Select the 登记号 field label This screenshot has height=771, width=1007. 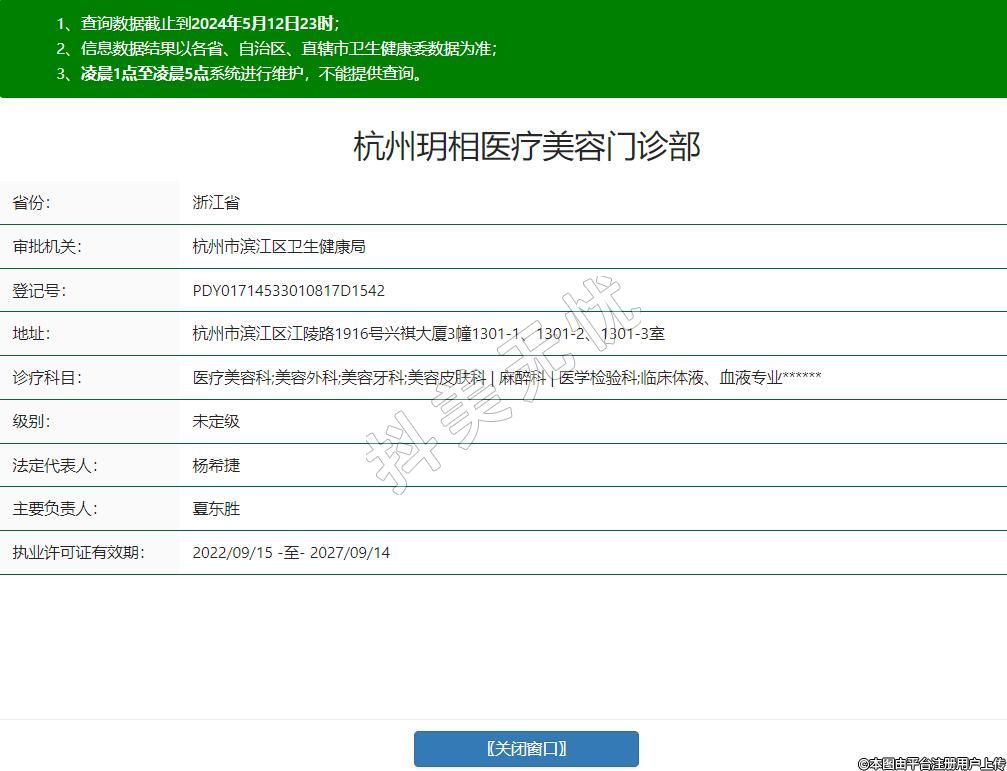click(38, 291)
